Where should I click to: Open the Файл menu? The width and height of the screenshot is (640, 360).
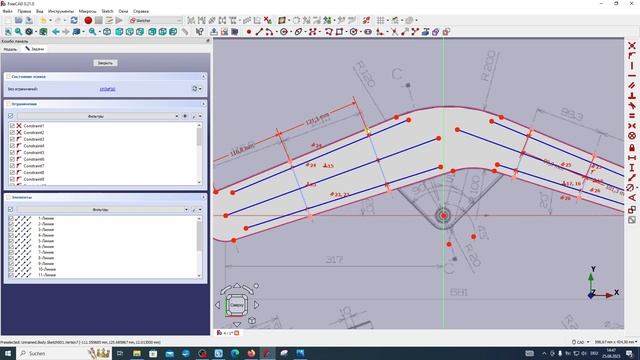[x=8, y=11]
